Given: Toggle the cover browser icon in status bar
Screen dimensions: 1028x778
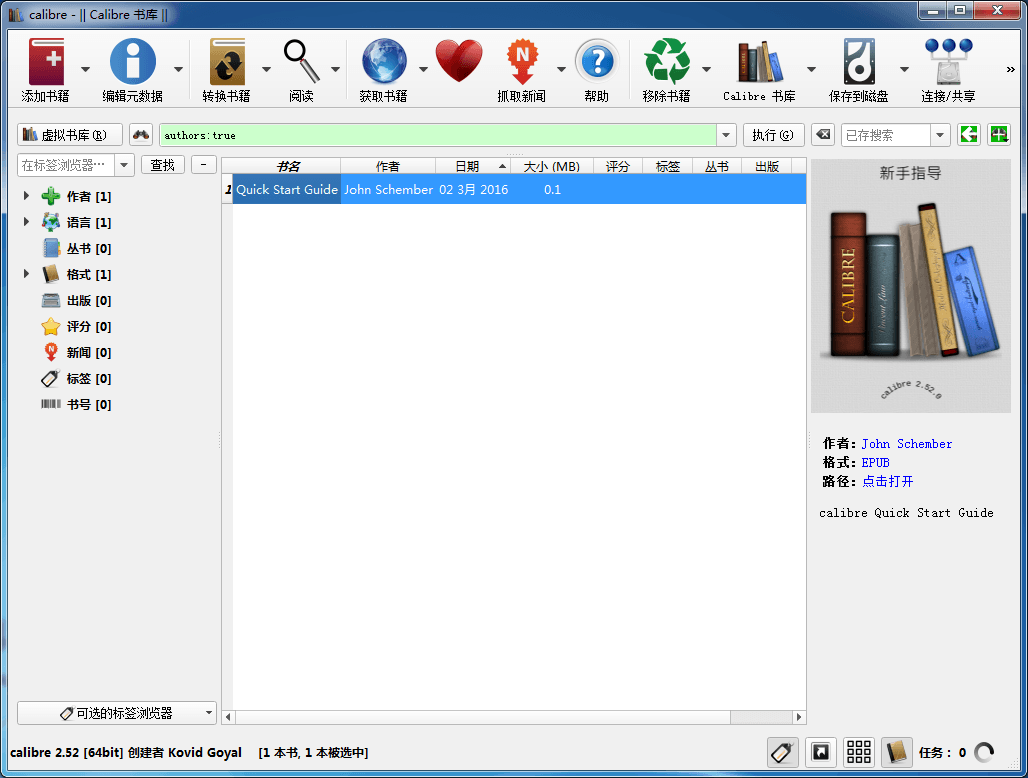Looking at the screenshot, I should [821, 752].
